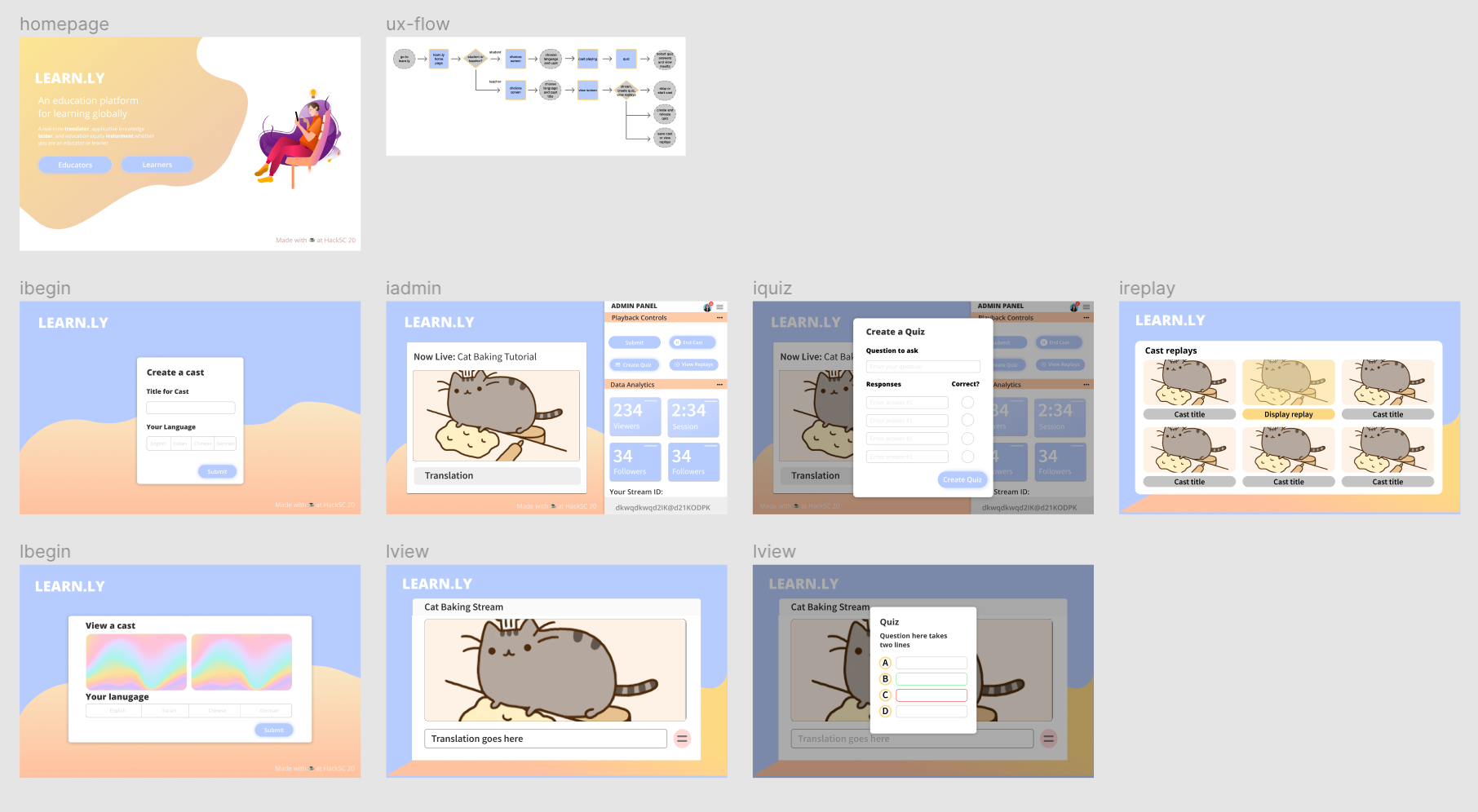Screen dimensions: 1478x812
Task: Click the user avatar icon in iadmin panel
Action: 708,307
